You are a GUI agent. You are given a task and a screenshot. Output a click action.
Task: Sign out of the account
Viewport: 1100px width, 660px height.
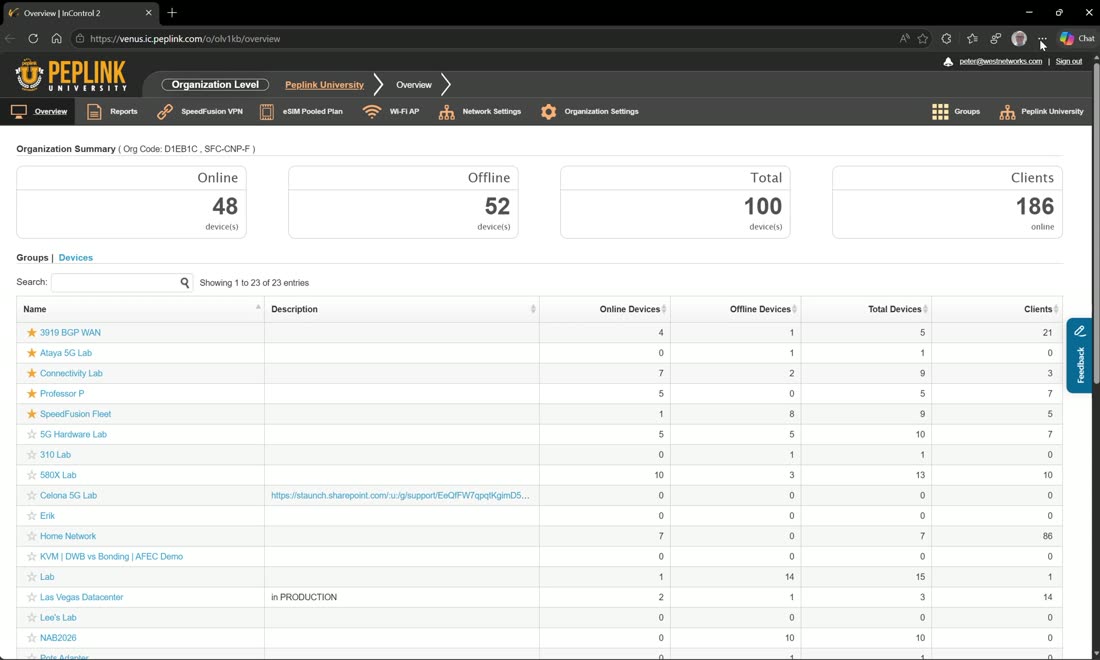(1068, 61)
